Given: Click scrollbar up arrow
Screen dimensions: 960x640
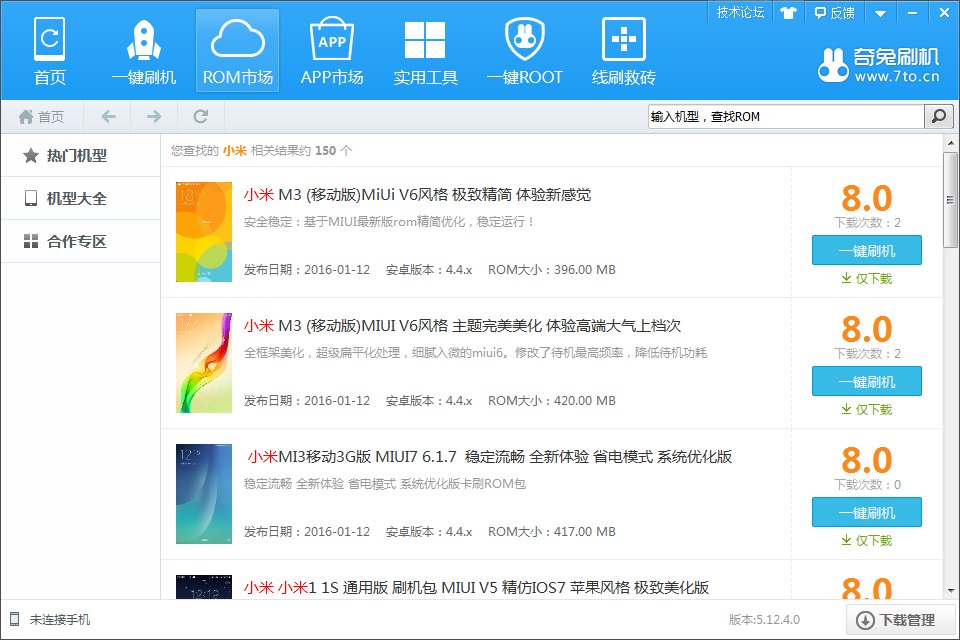Looking at the screenshot, I should [x=951, y=143].
